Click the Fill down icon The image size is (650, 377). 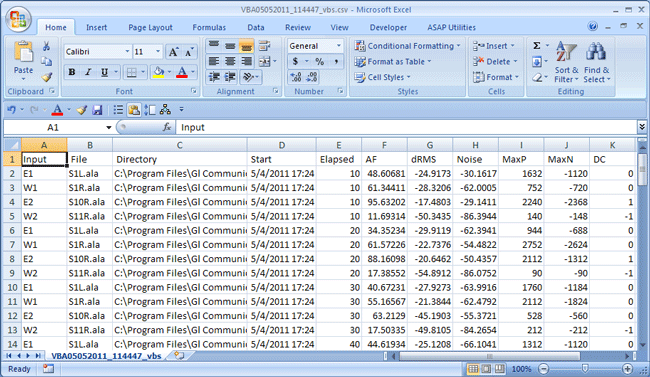[x=536, y=62]
